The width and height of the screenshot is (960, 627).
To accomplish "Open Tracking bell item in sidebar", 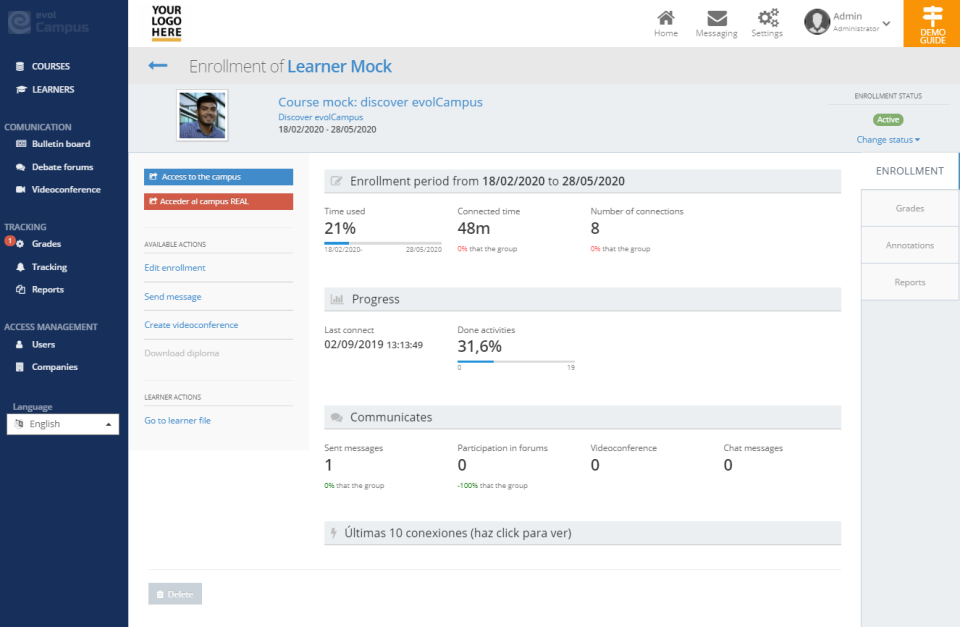I will tap(49, 267).
